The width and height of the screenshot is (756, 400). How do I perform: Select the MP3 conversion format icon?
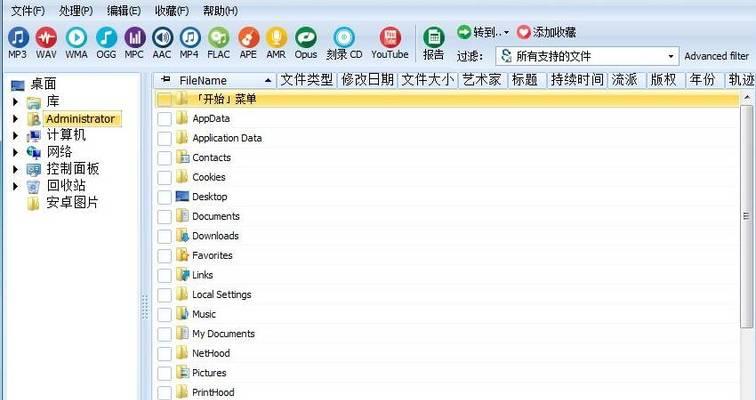(x=18, y=38)
